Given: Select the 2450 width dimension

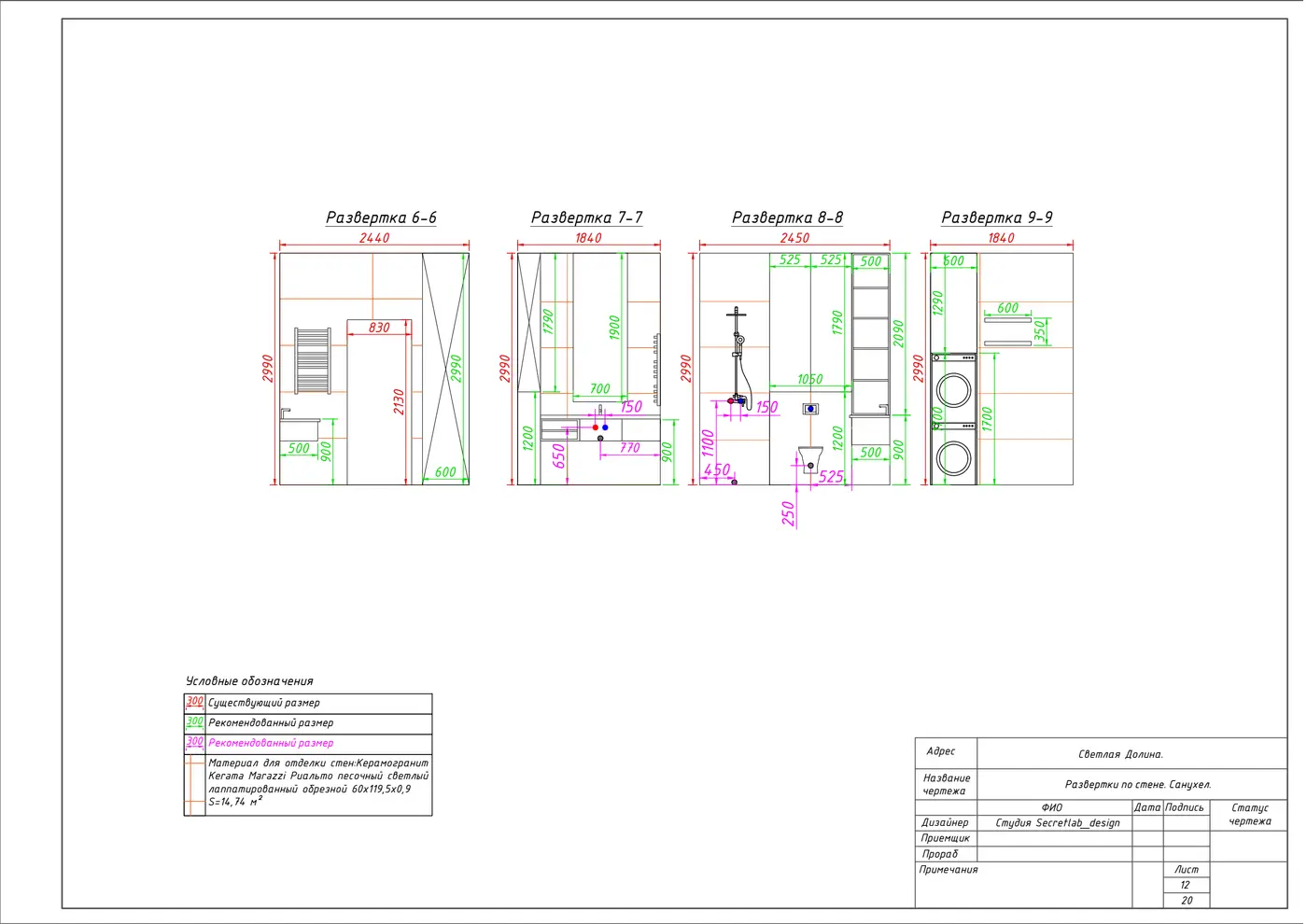Looking at the screenshot, I should click(x=794, y=238).
